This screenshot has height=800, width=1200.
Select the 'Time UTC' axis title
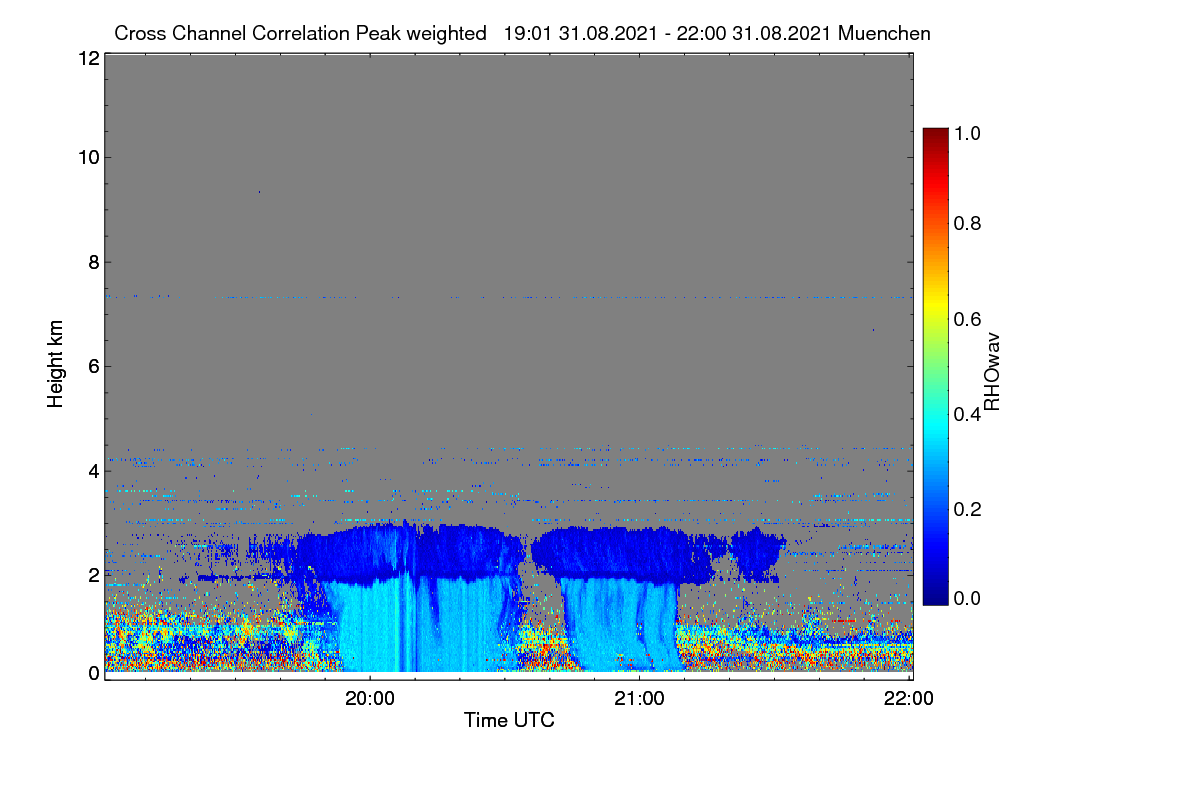click(509, 720)
